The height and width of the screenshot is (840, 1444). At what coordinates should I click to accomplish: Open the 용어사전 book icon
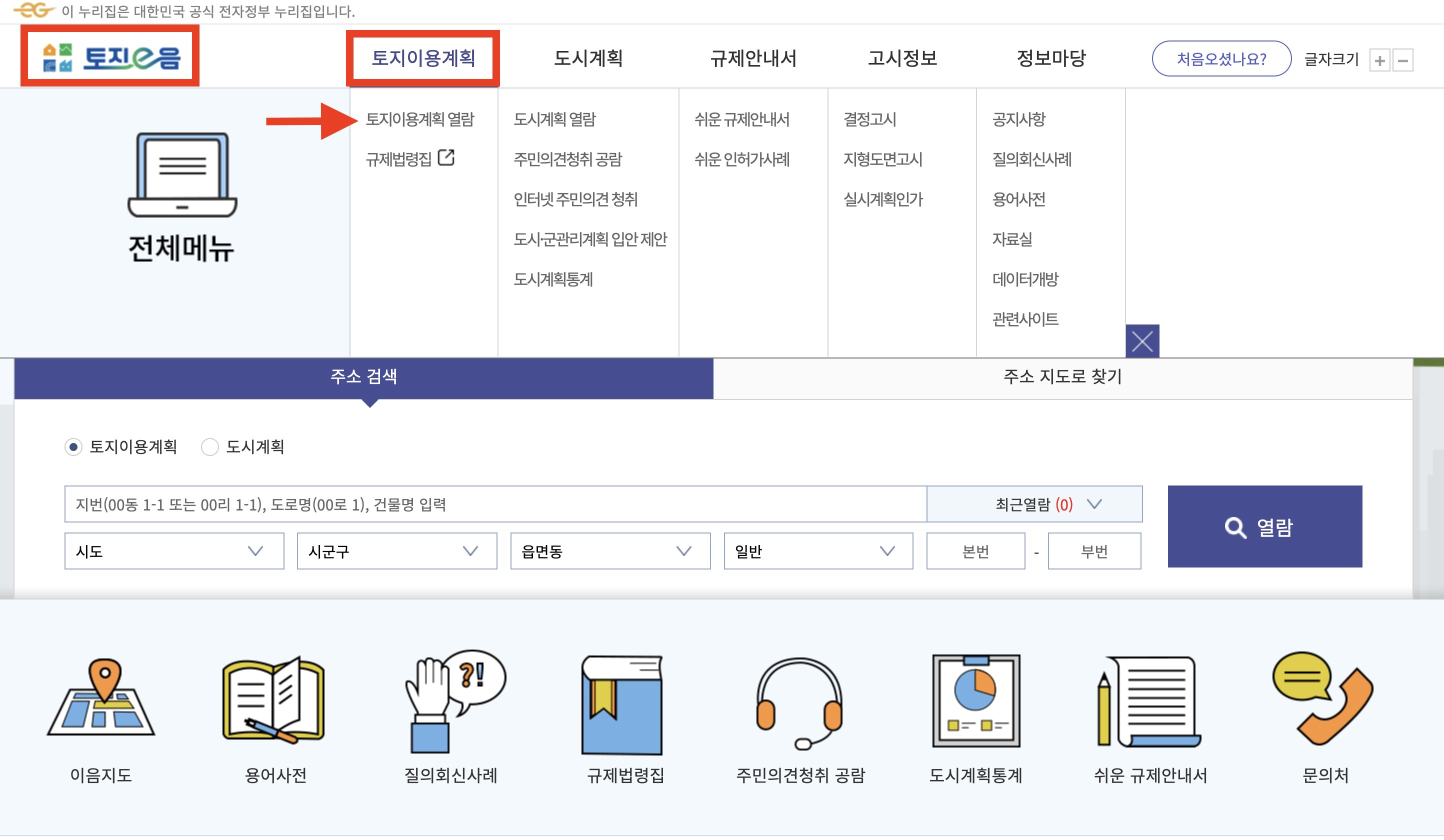click(x=274, y=700)
